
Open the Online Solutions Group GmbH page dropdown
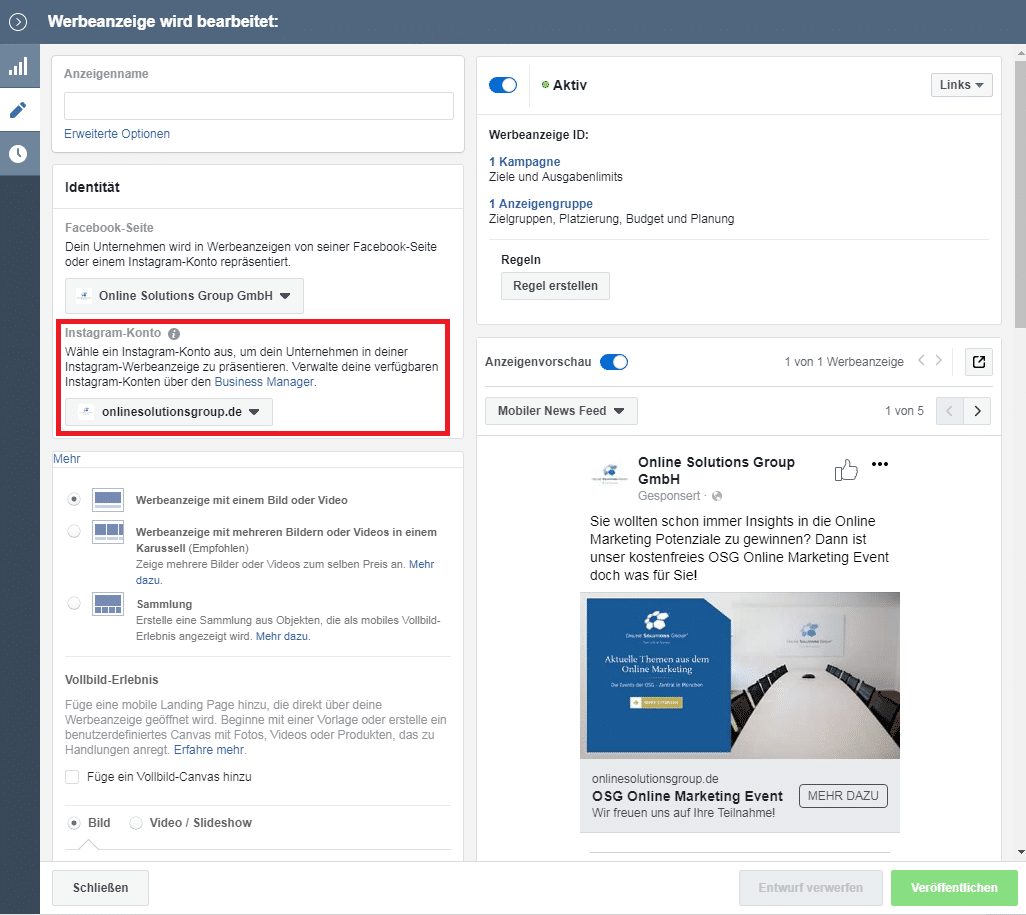184,296
